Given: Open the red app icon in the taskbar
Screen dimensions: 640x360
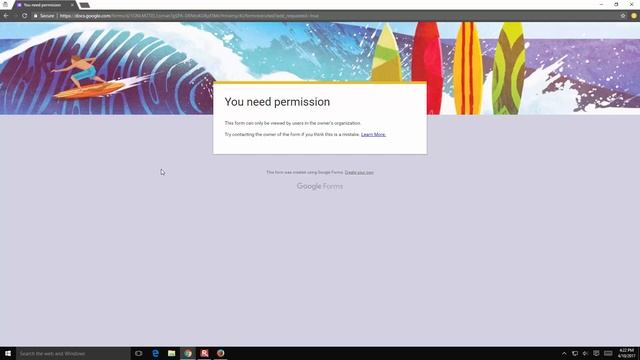Looking at the screenshot, I should tap(204, 353).
